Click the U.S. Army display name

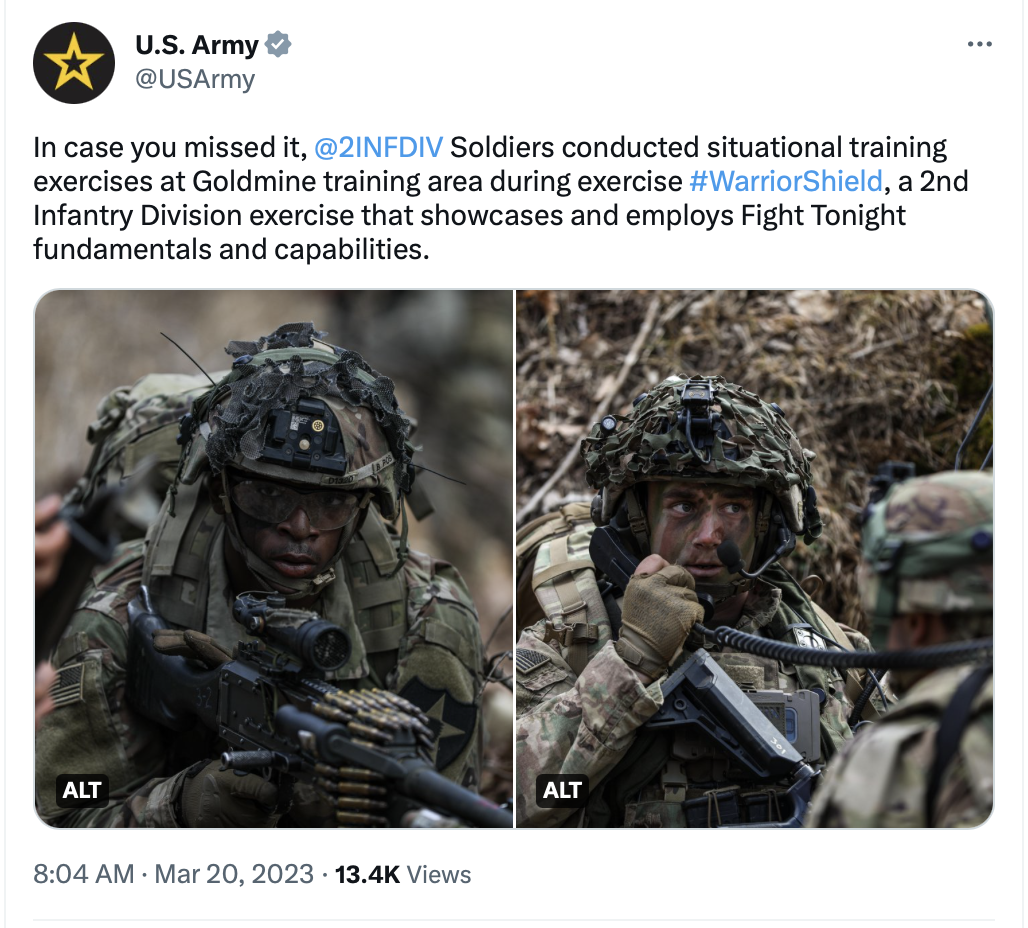coord(197,45)
